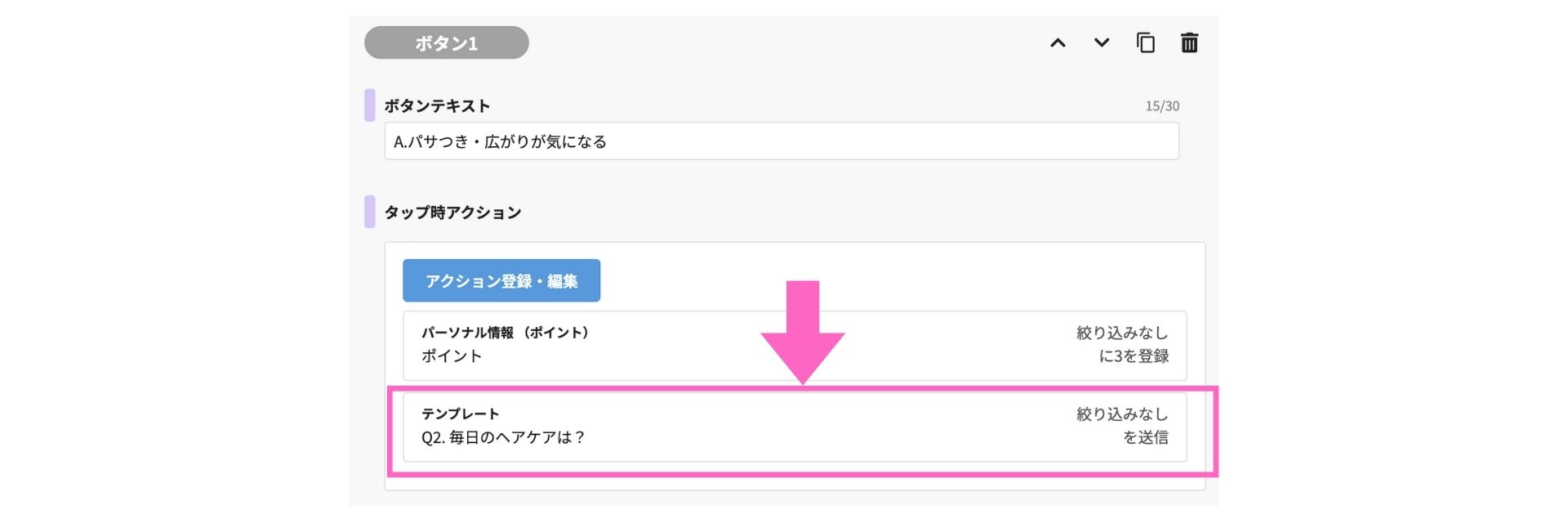Focus the ボタンテキスト input field
The height and width of the screenshot is (523, 1568).
point(782,141)
